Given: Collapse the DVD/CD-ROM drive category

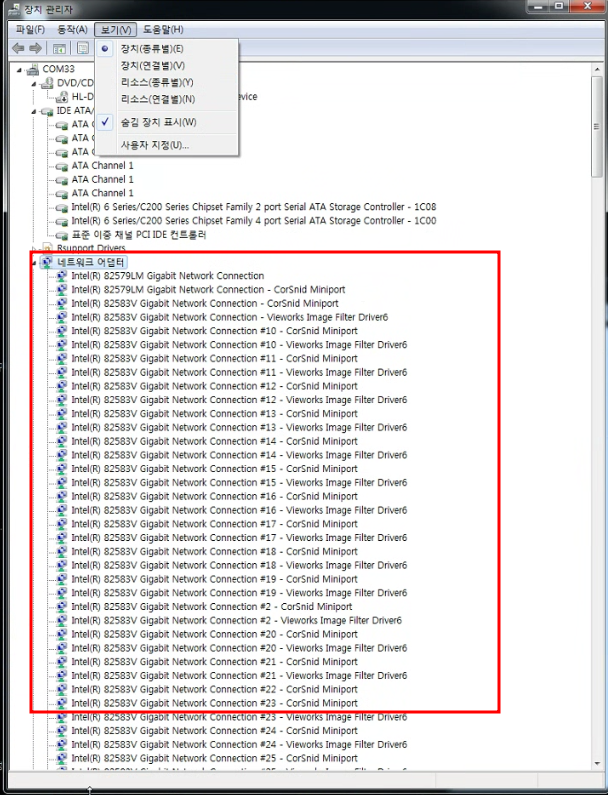Looking at the screenshot, I should [34, 83].
